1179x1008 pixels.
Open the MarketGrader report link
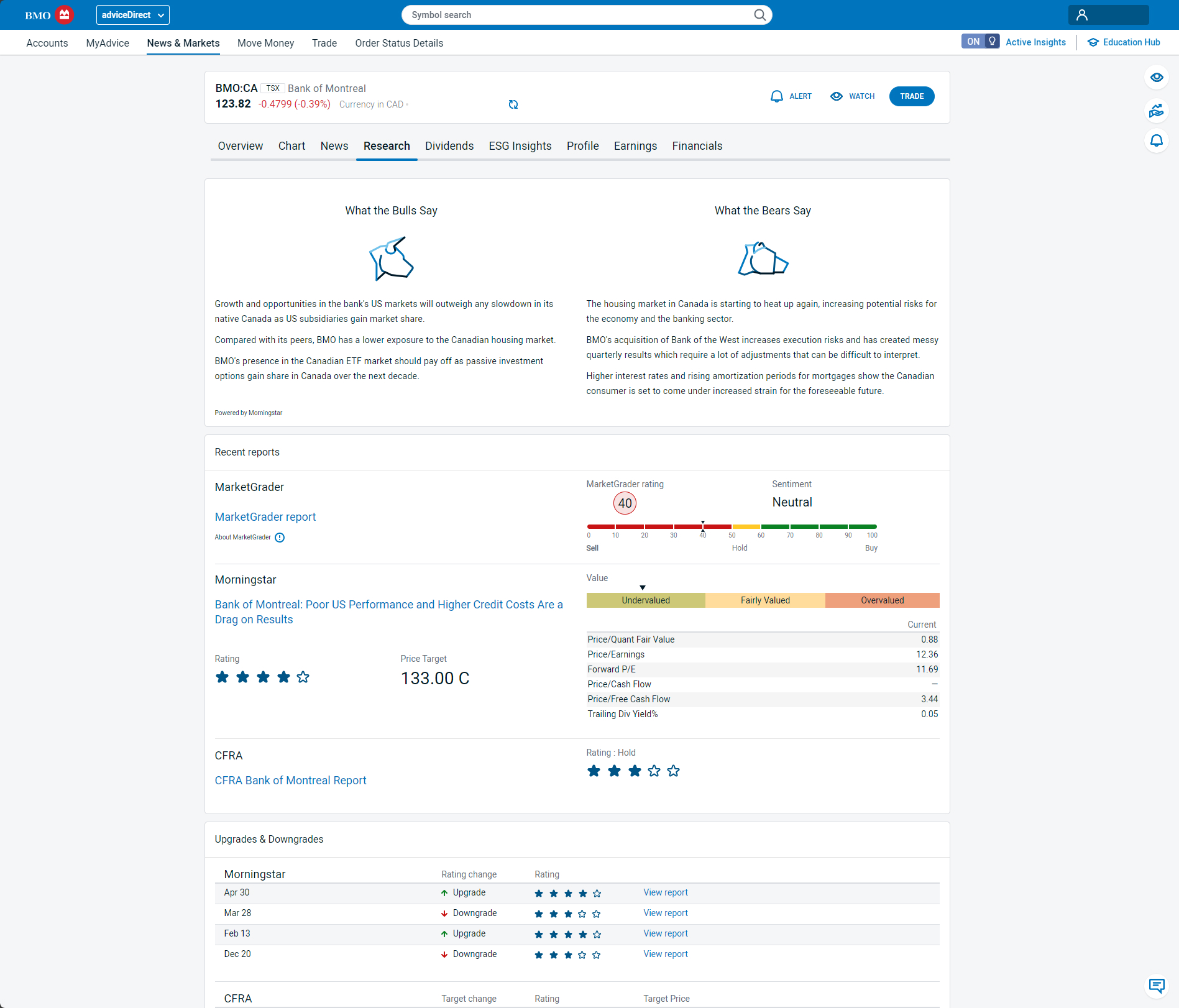[265, 517]
